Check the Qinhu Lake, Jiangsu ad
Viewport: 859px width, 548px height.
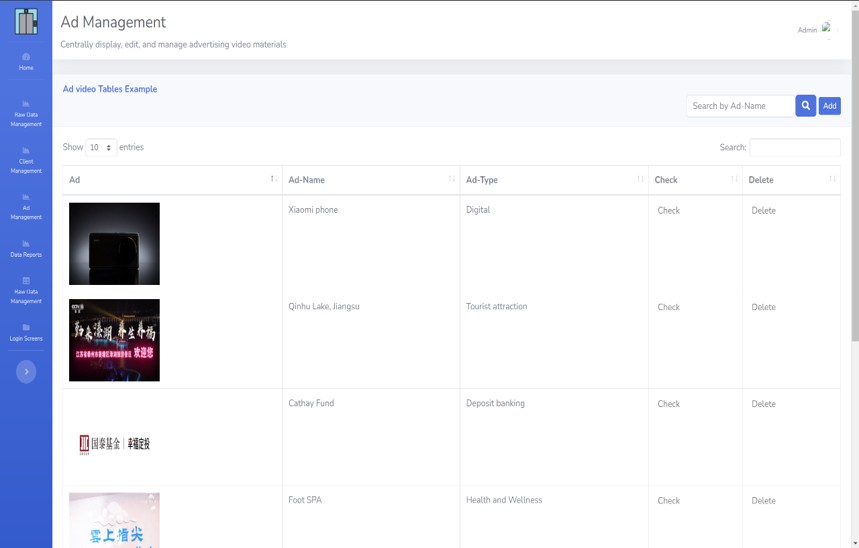(668, 307)
